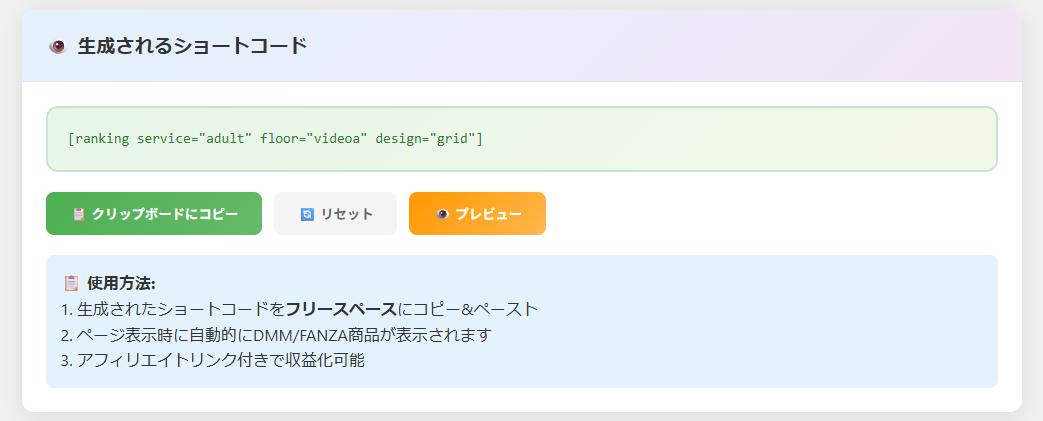Click the bold フリースペース text in step 1
Viewport: 1043px width, 421px height.
click(341, 309)
